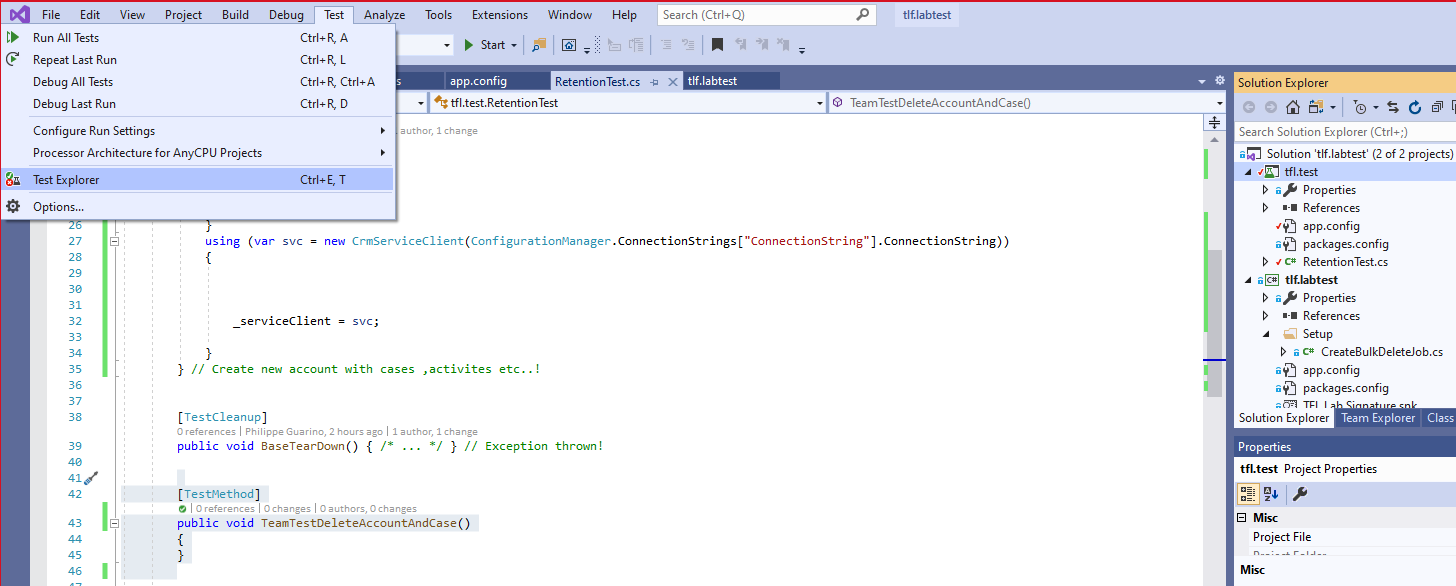Expand RetentionTest.cs node in Solution Explorer
The image size is (1456, 586).
coord(1265,262)
